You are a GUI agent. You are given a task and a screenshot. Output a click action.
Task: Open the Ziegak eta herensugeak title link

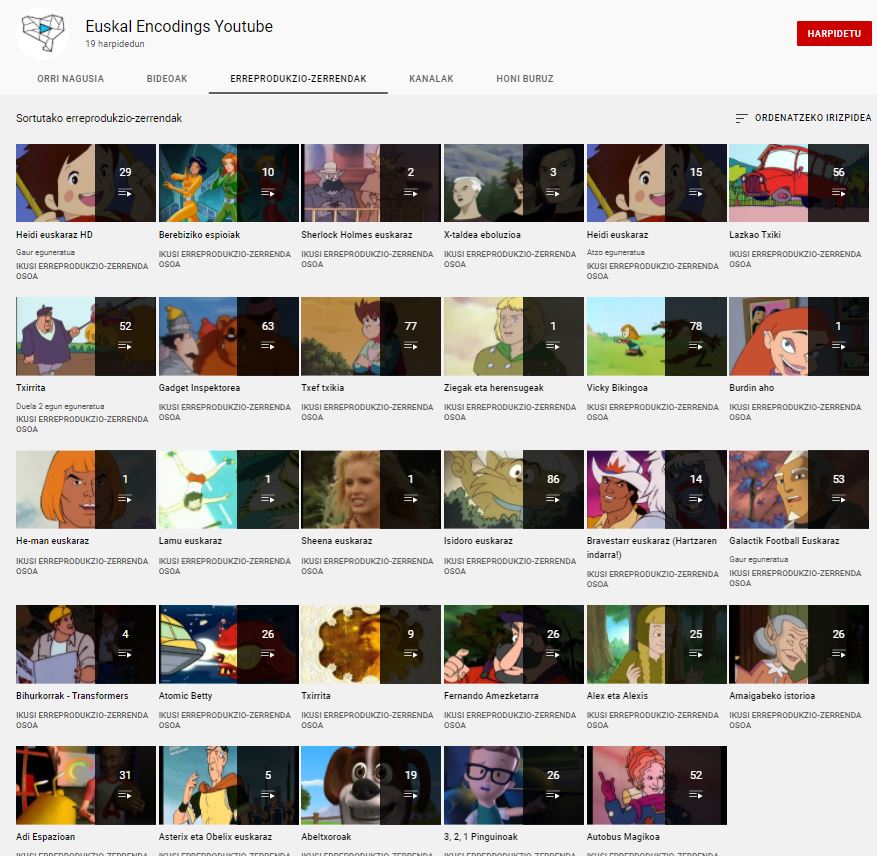pyautogui.click(x=493, y=388)
